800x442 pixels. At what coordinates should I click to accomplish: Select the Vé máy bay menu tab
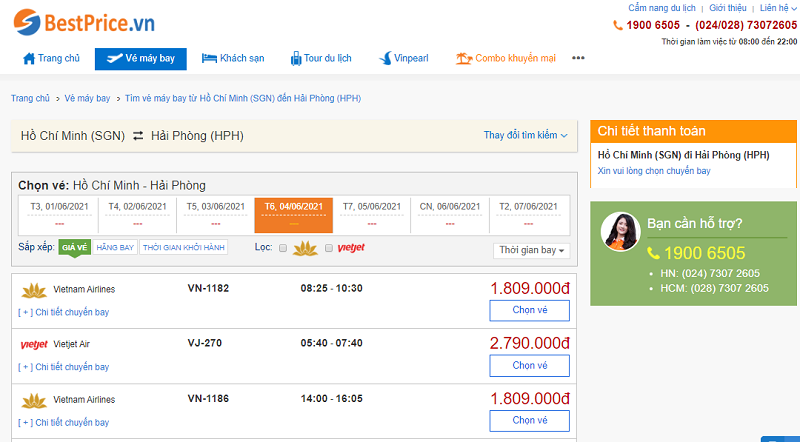coord(141,59)
